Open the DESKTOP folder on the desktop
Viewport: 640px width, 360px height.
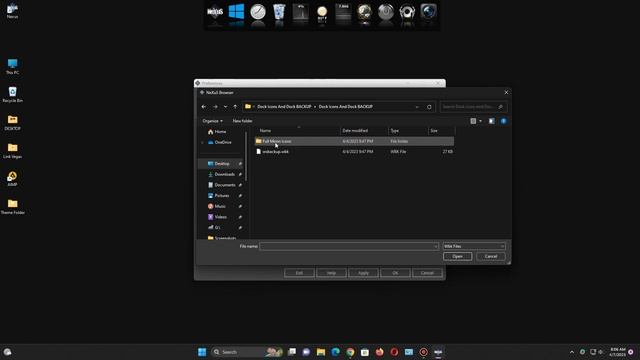(13, 122)
